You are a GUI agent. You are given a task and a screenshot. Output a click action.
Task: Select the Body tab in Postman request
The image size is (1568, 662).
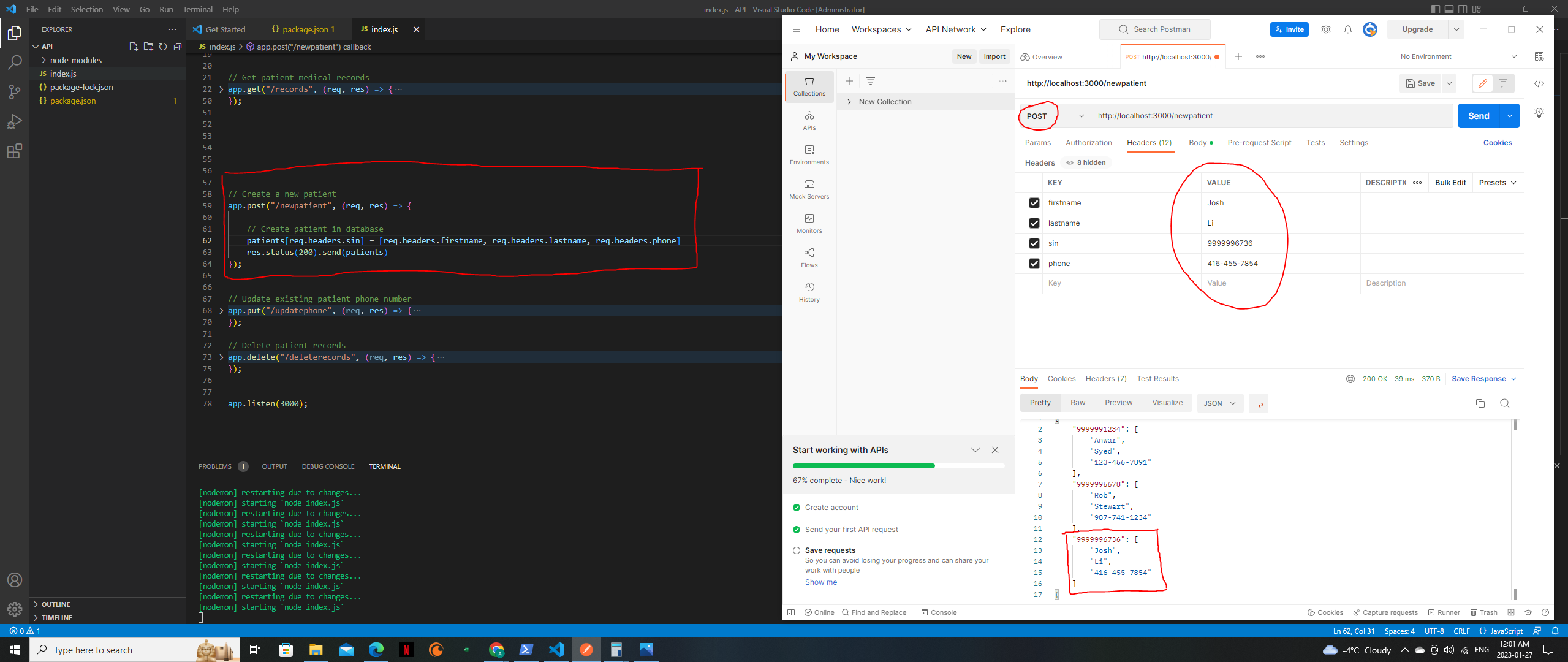[1197, 142]
